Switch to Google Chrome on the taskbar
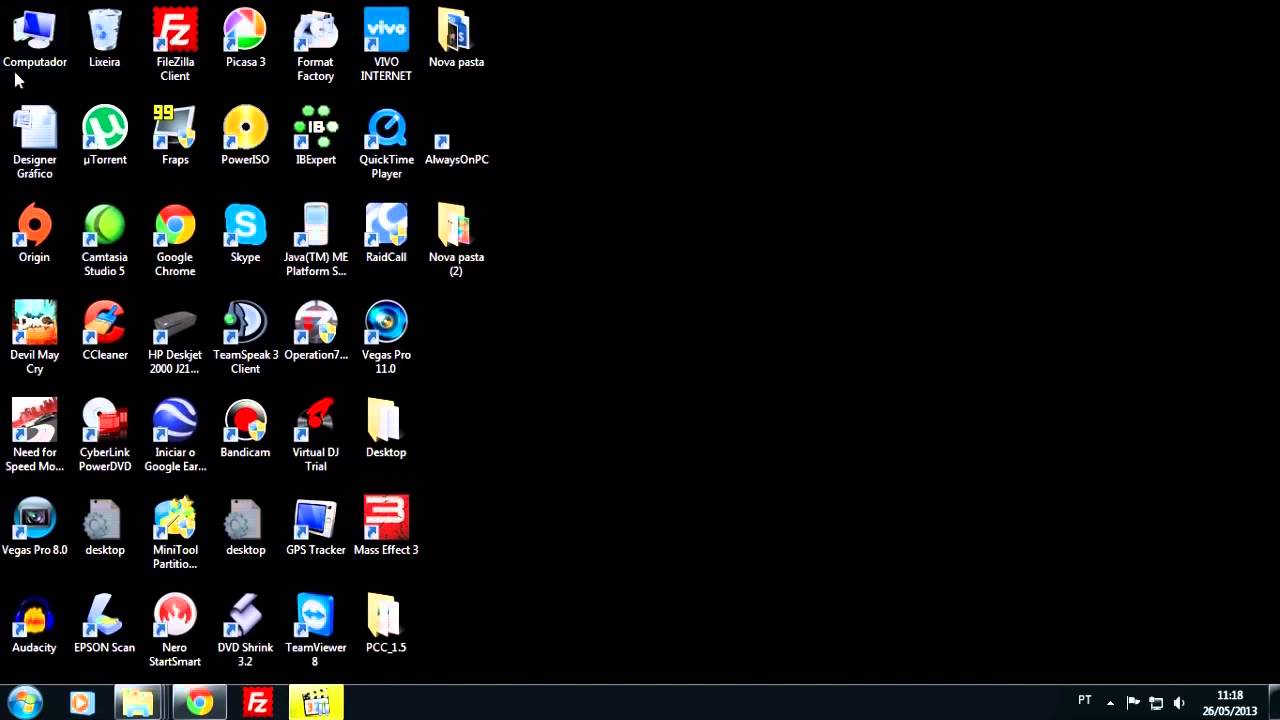Screen dimensions: 1280x720 point(199,703)
